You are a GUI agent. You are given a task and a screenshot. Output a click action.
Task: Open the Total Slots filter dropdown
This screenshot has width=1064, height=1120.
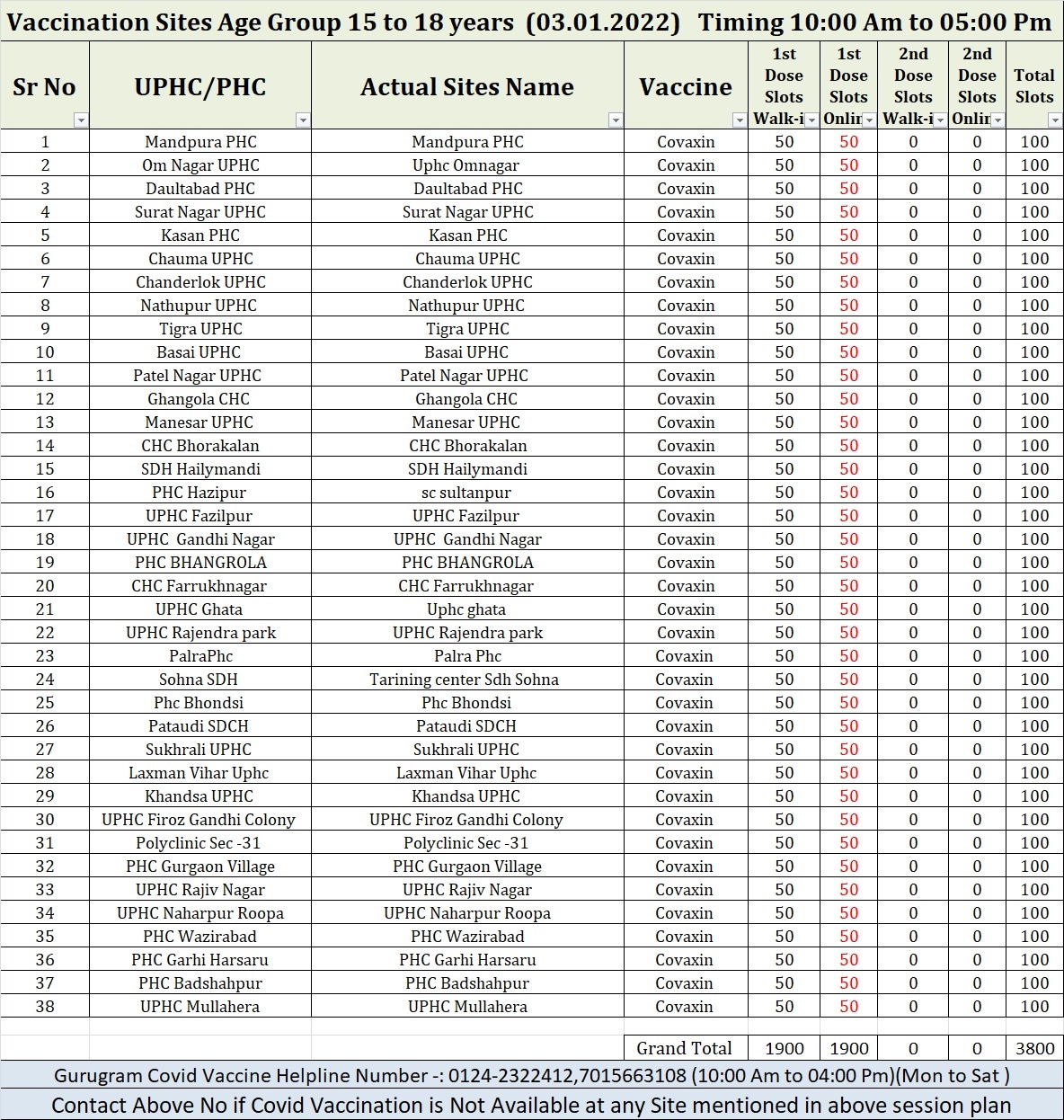[x=1055, y=120]
